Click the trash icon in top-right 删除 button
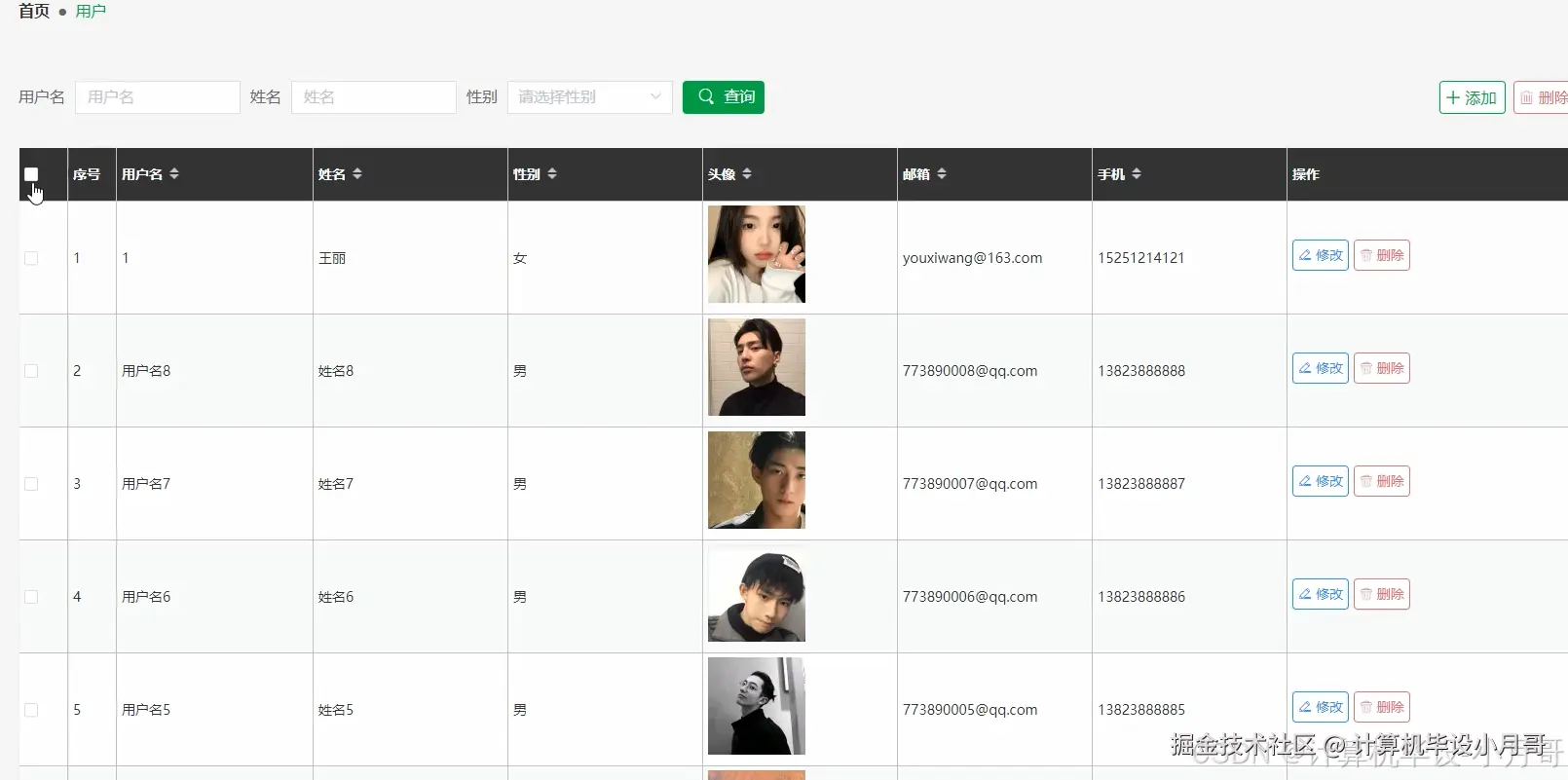 (x=1527, y=97)
